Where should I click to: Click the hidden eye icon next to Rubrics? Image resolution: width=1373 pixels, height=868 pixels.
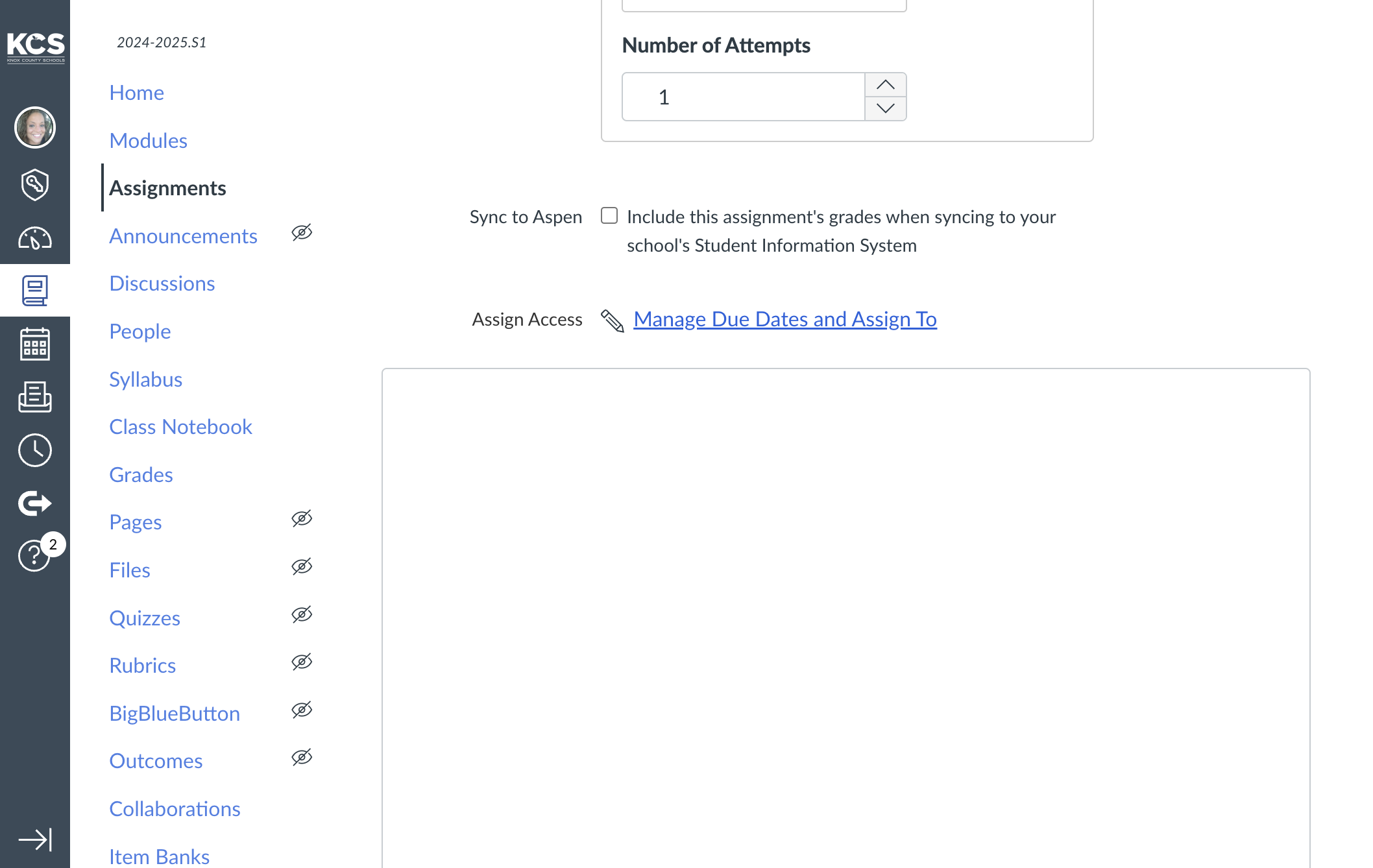pos(302,662)
